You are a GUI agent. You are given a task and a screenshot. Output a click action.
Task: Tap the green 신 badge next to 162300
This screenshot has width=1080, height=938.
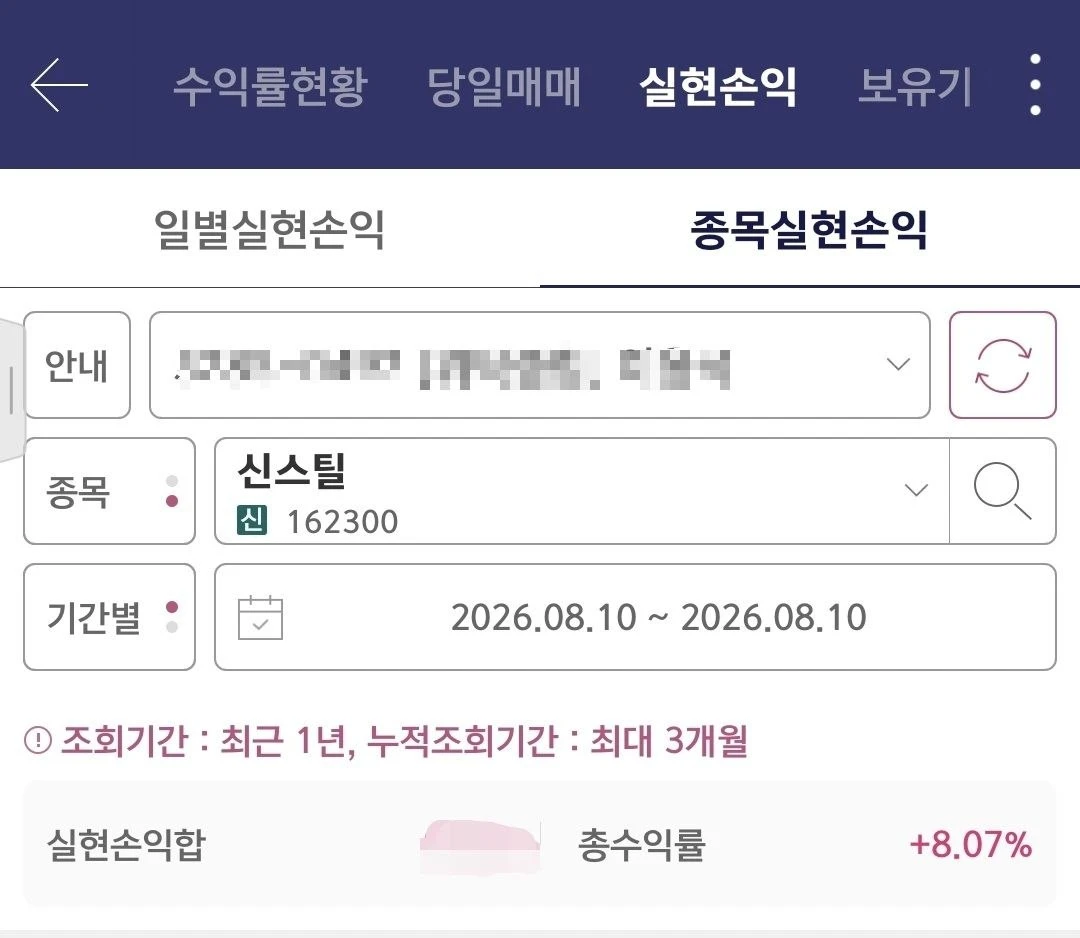tap(251, 520)
